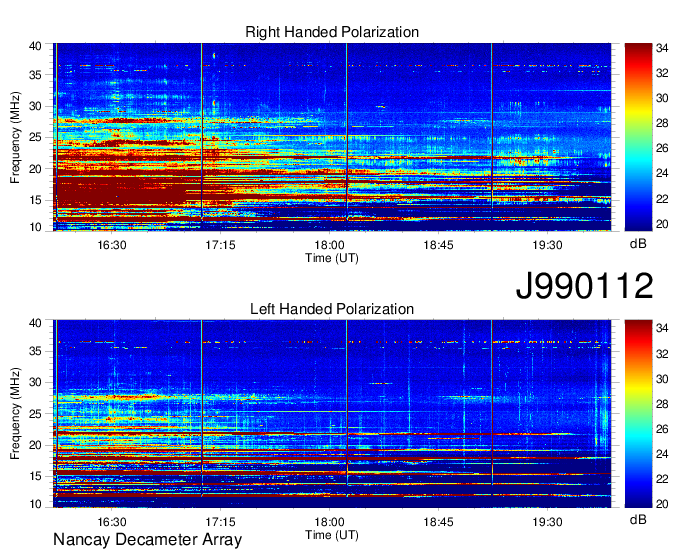The width and height of the screenshot is (680, 552).
Task: Click the 30 MHz tick of Right Handed plot
Action: click(36, 106)
